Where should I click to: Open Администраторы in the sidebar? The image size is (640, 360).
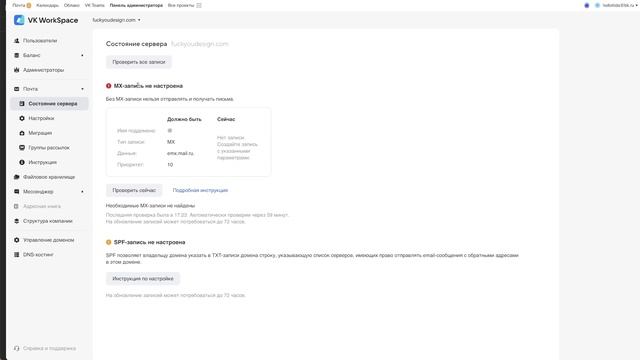(43, 70)
